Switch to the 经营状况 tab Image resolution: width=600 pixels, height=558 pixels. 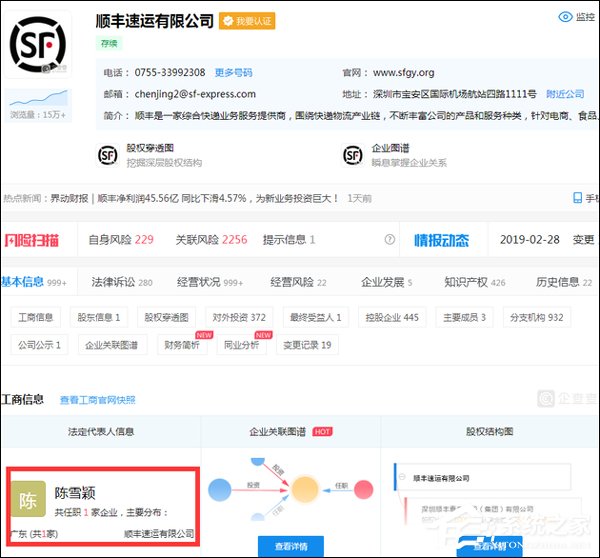click(210, 282)
